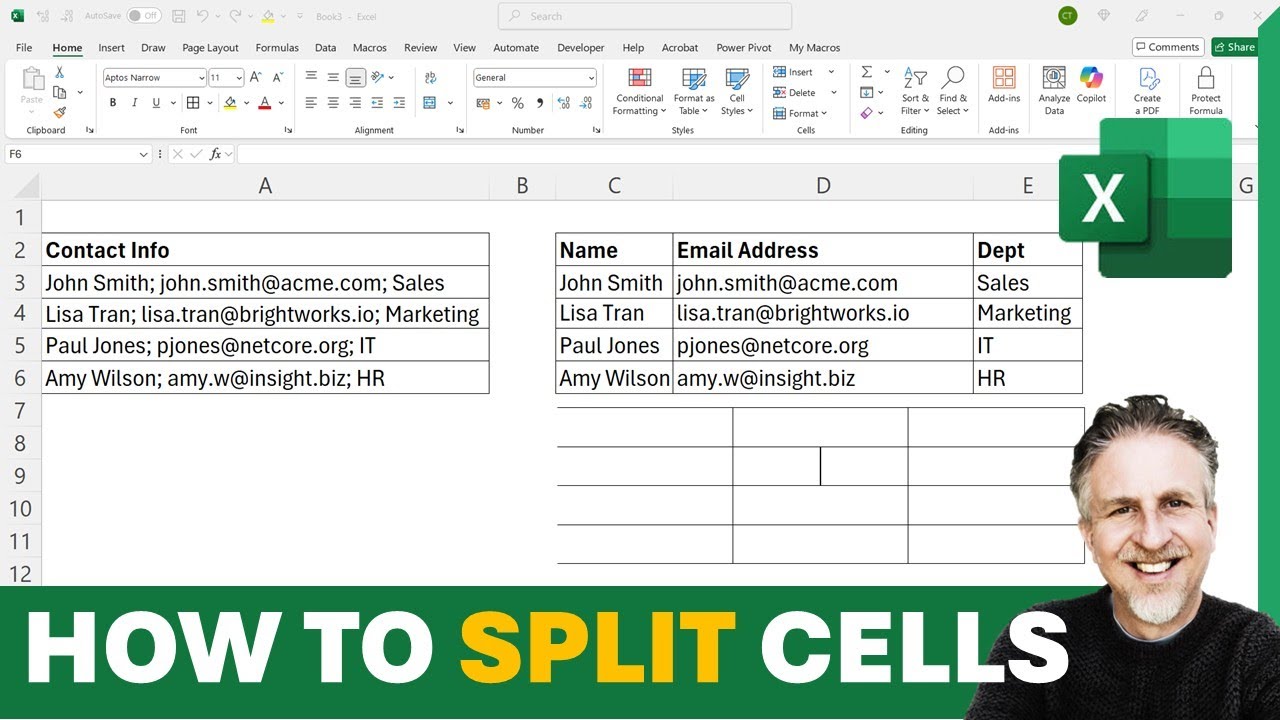Expand the Name Box dropdown arrow
This screenshot has height=720, width=1280.
click(x=144, y=154)
